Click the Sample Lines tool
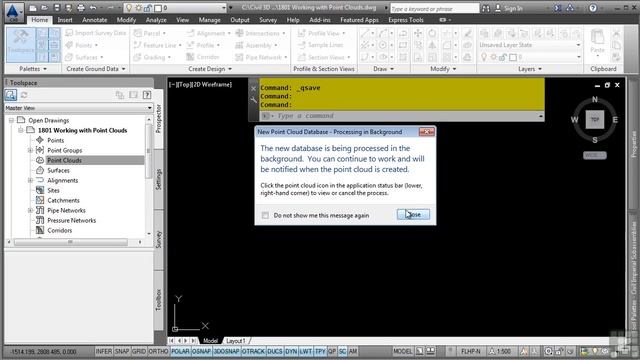This screenshot has height=360, width=640. point(320,45)
